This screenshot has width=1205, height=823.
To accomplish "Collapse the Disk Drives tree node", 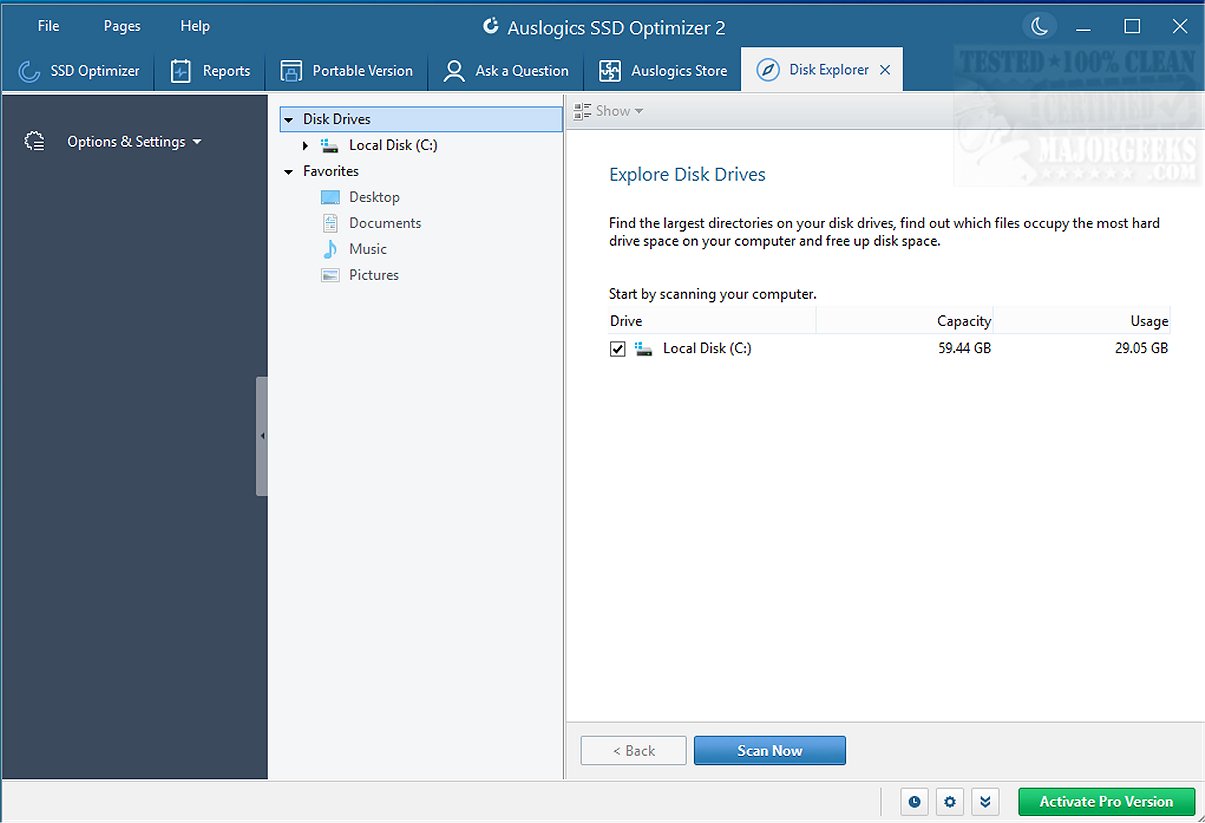I will [289, 120].
